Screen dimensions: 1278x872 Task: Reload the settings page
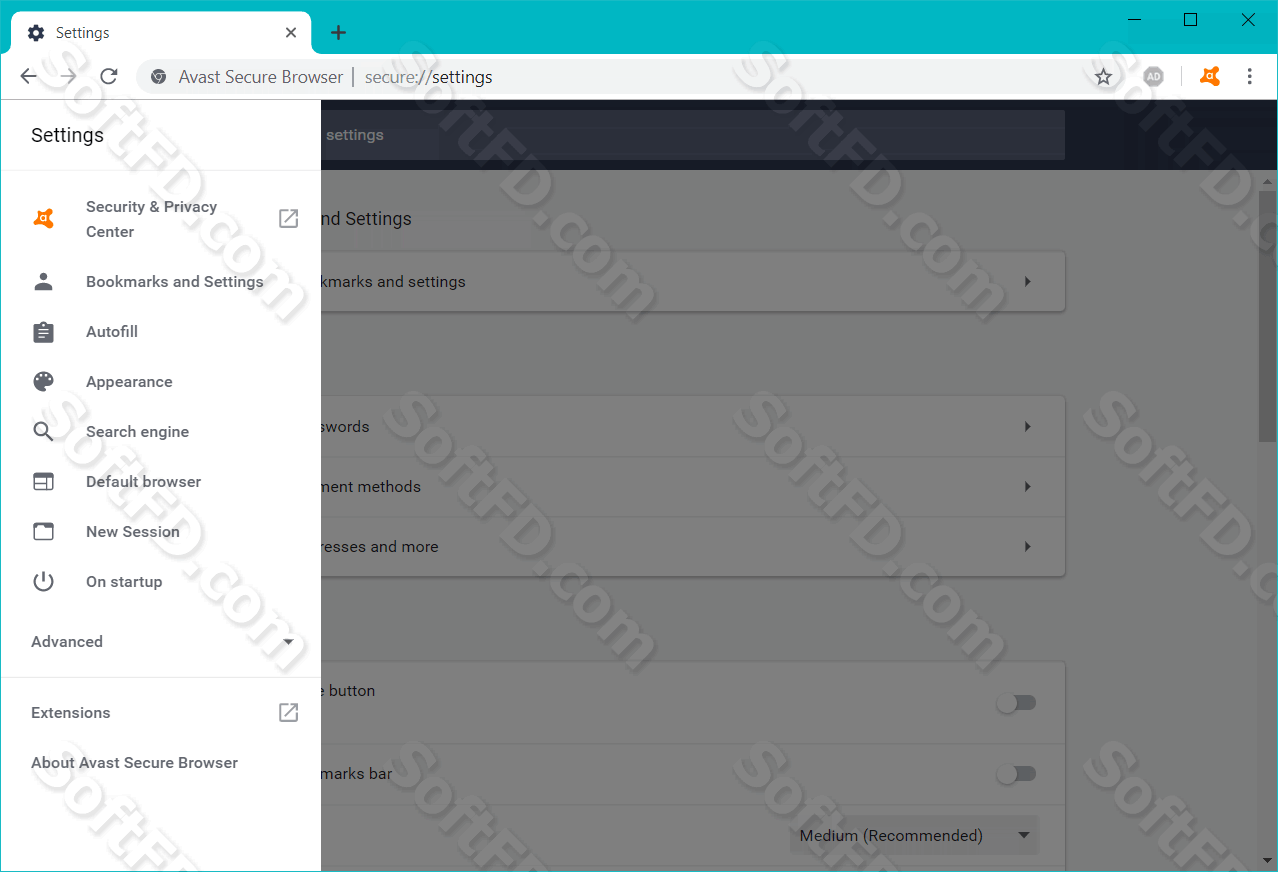click(109, 76)
